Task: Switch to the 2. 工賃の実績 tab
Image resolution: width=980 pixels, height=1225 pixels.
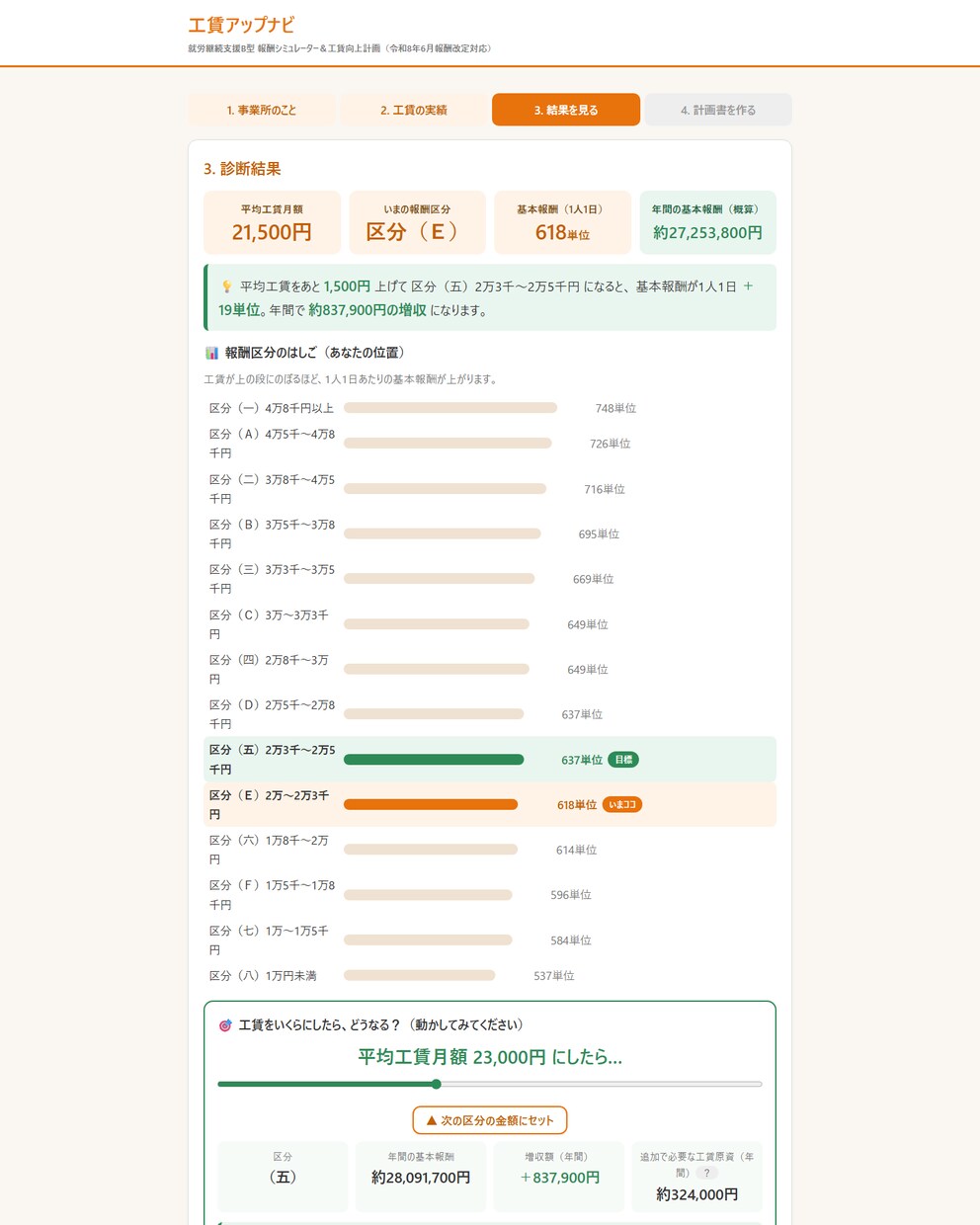Action: click(414, 110)
